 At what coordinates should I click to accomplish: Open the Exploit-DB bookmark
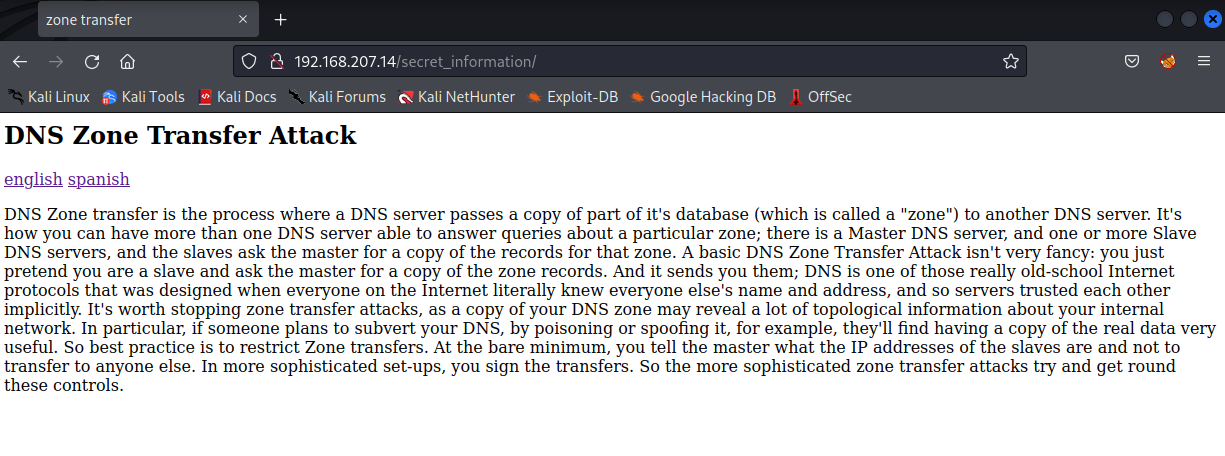coord(573,97)
